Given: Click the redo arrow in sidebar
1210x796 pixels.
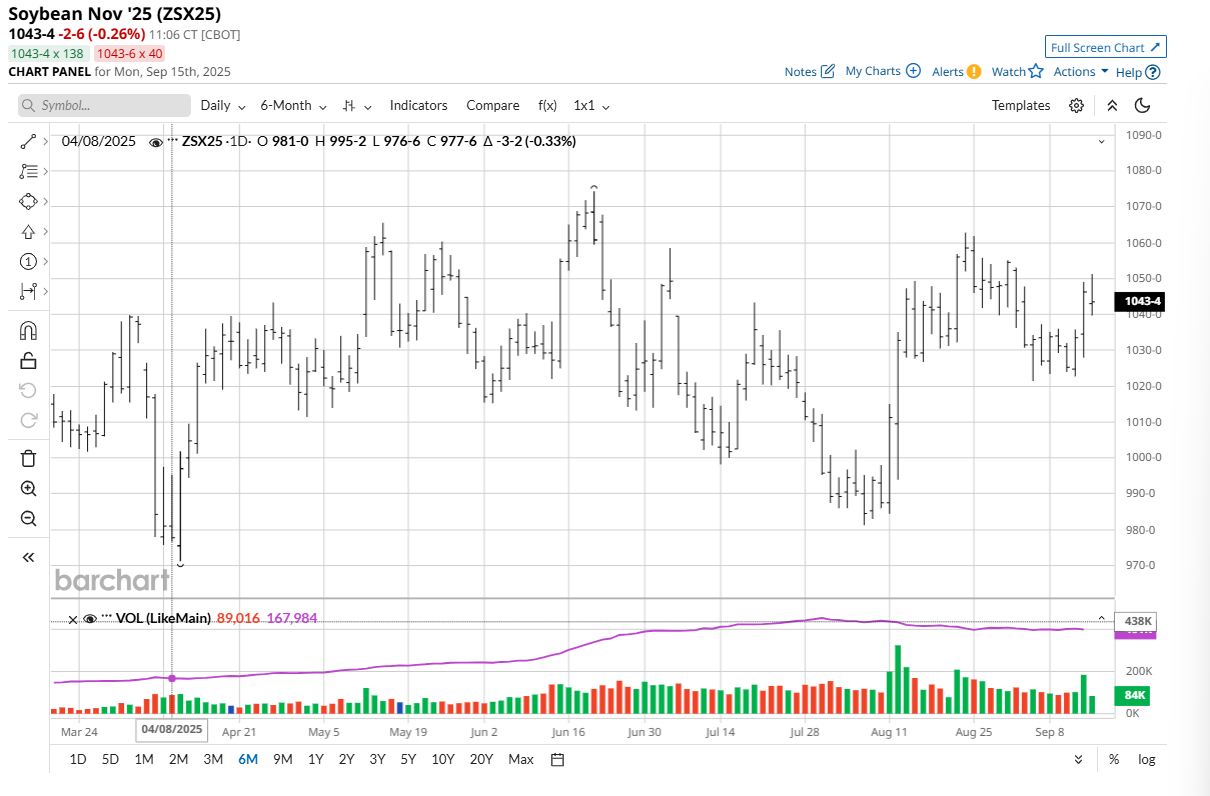Looking at the screenshot, I should pyautogui.click(x=28, y=419).
